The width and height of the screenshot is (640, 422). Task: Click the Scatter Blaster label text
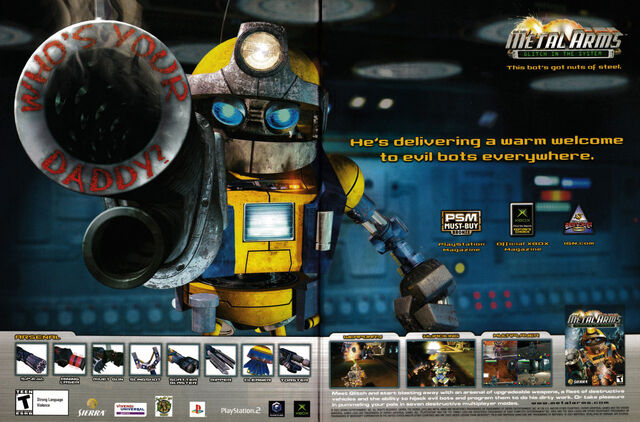pyautogui.click(x=183, y=381)
